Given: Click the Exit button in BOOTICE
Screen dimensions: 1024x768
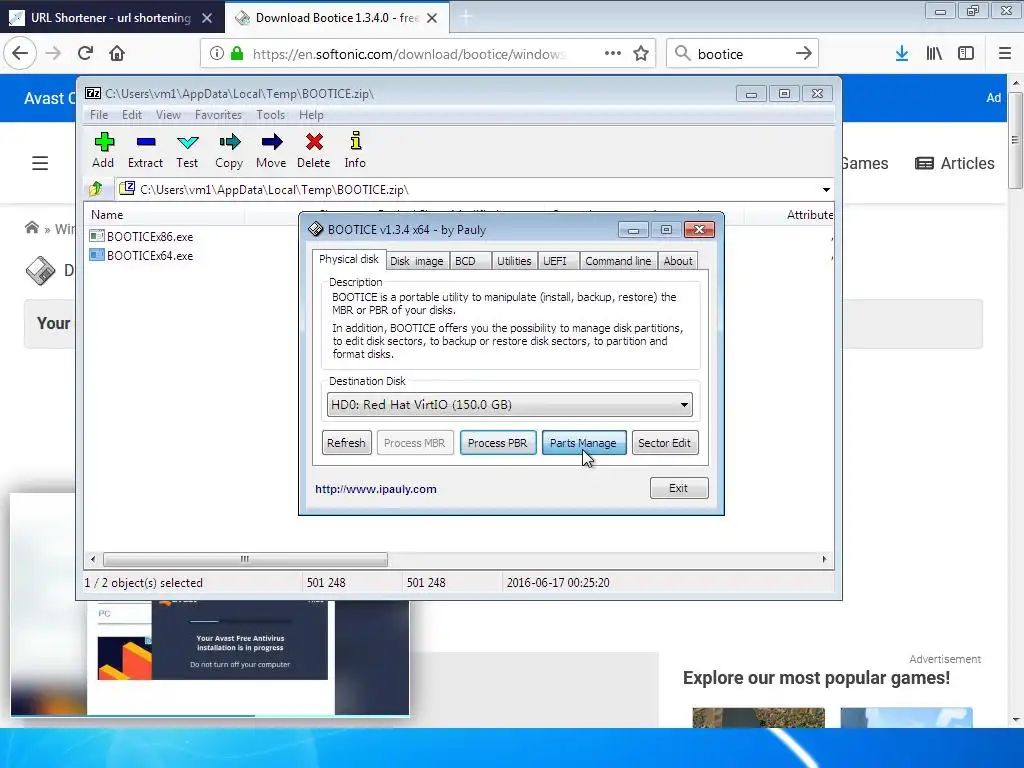Looking at the screenshot, I should (x=679, y=488).
